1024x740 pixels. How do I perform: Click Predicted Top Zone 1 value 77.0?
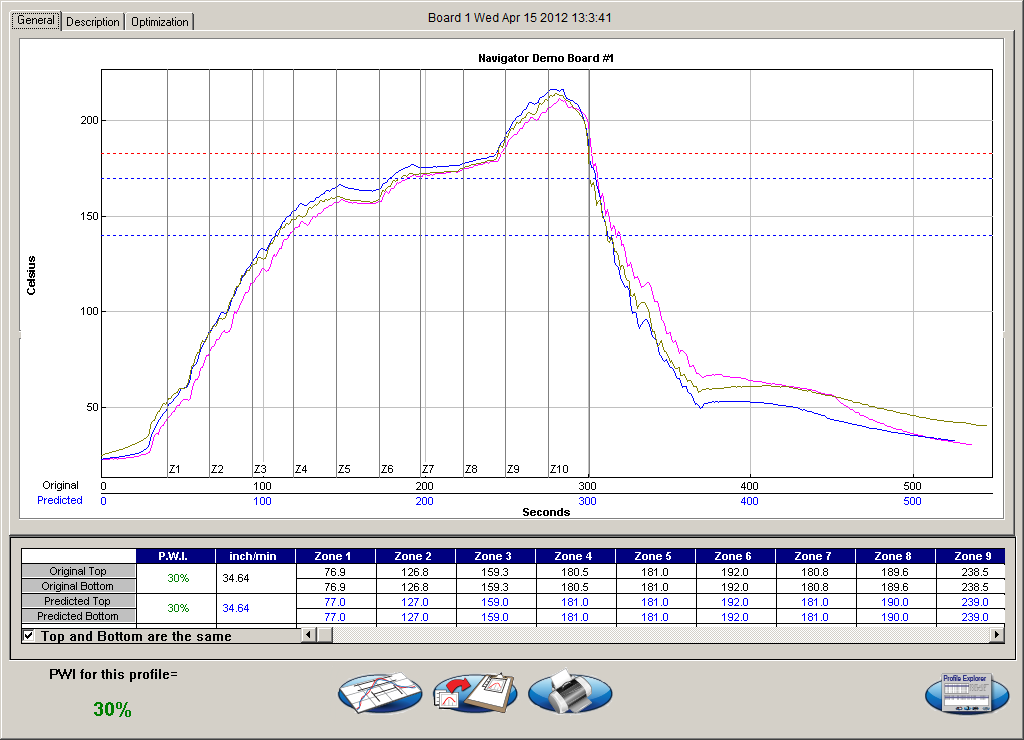(335, 602)
